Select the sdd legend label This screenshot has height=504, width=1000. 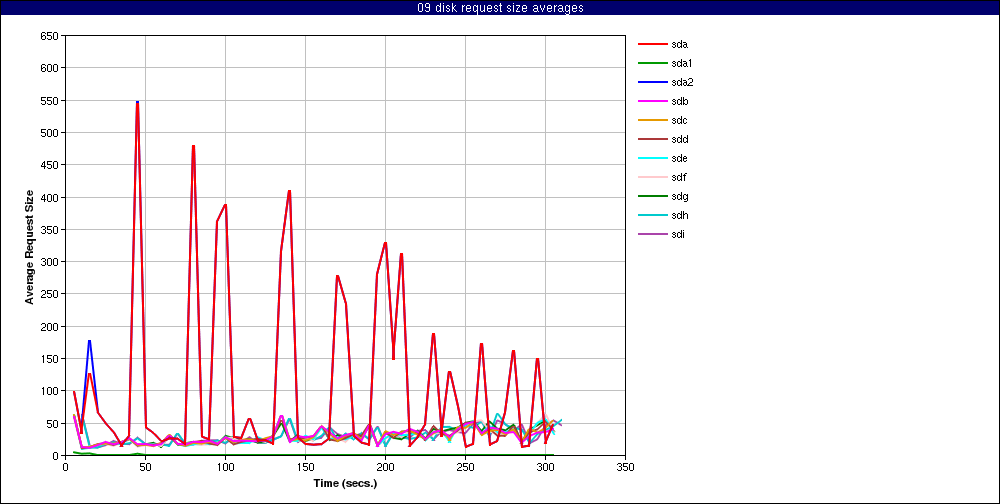(x=679, y=139)
